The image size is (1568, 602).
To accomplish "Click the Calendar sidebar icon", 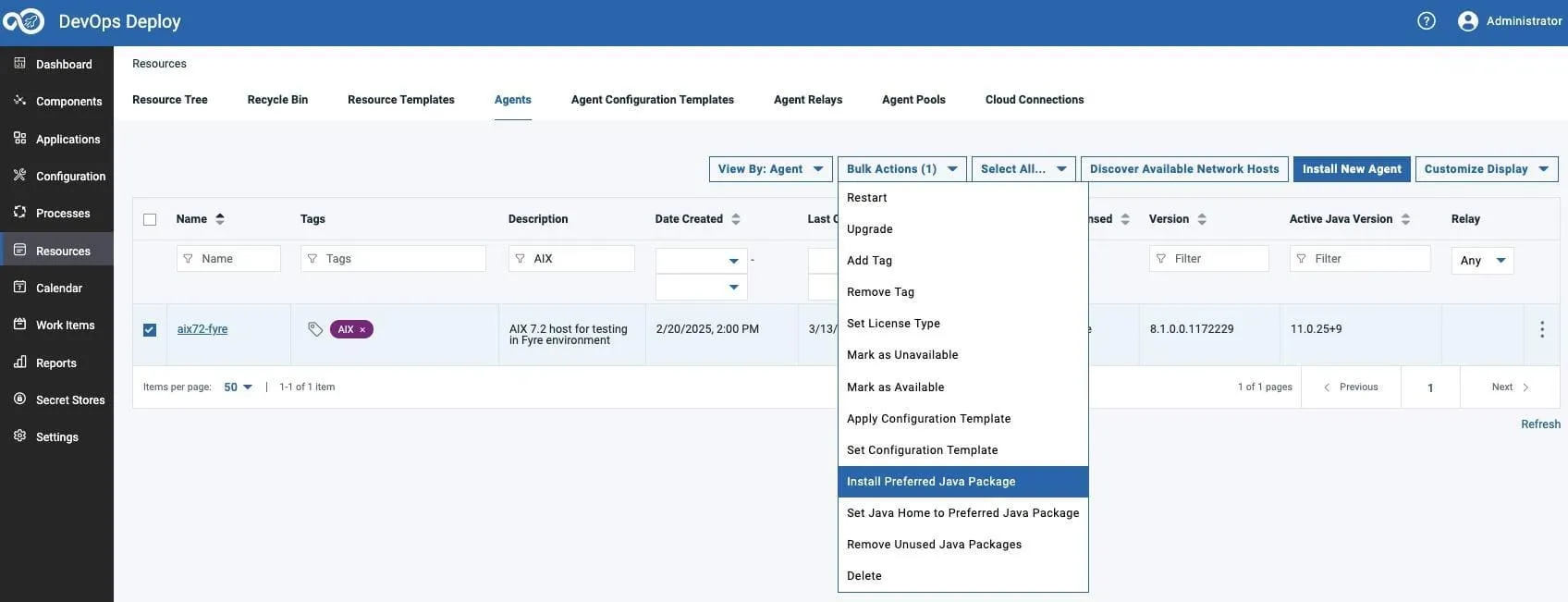I will pyautogui.click(x=19, y=287).
